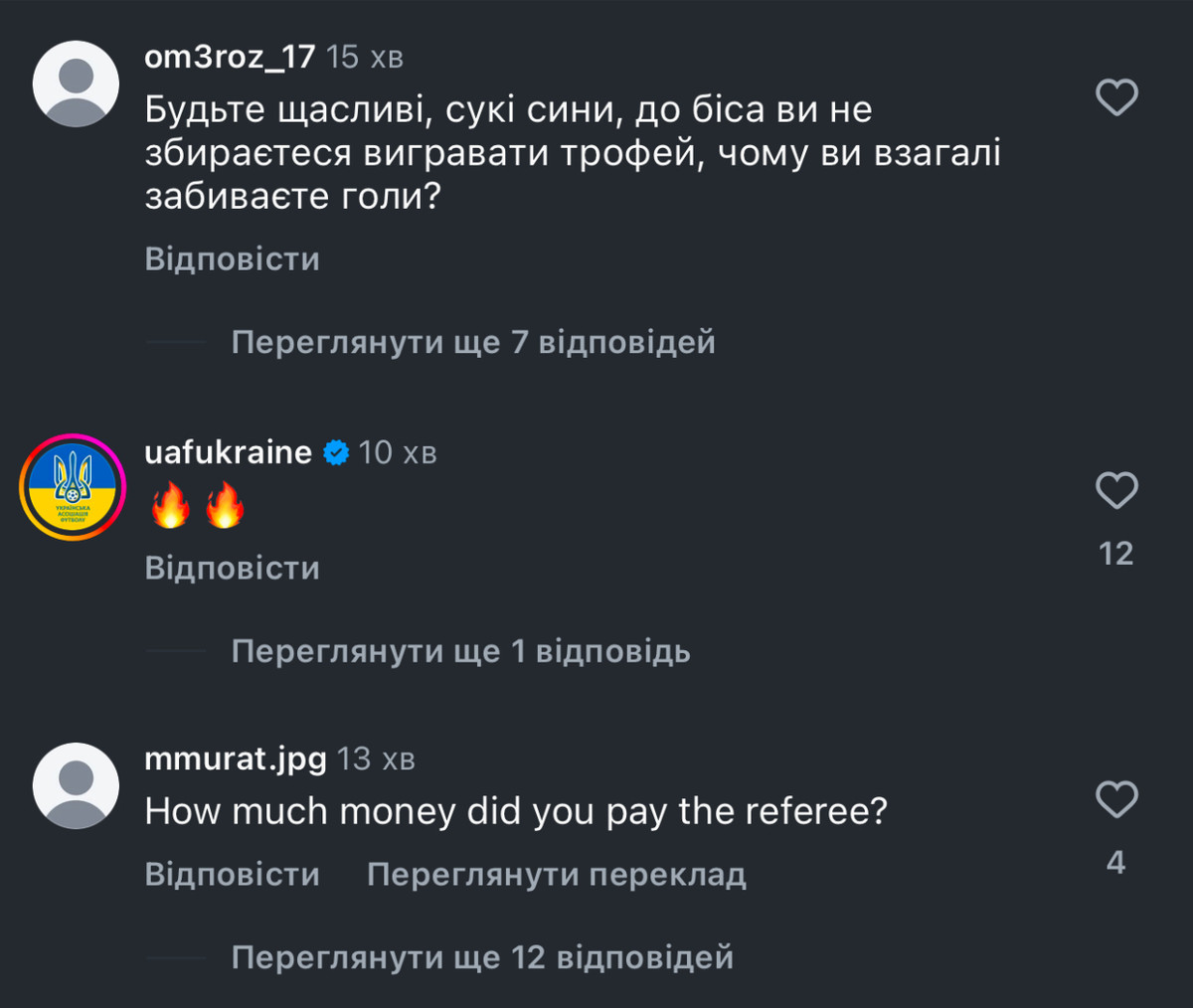This screenshot has width=1193, height=1008.
Task: Click the blue verified badge next to uafukraine
Action: coord(337,453)
